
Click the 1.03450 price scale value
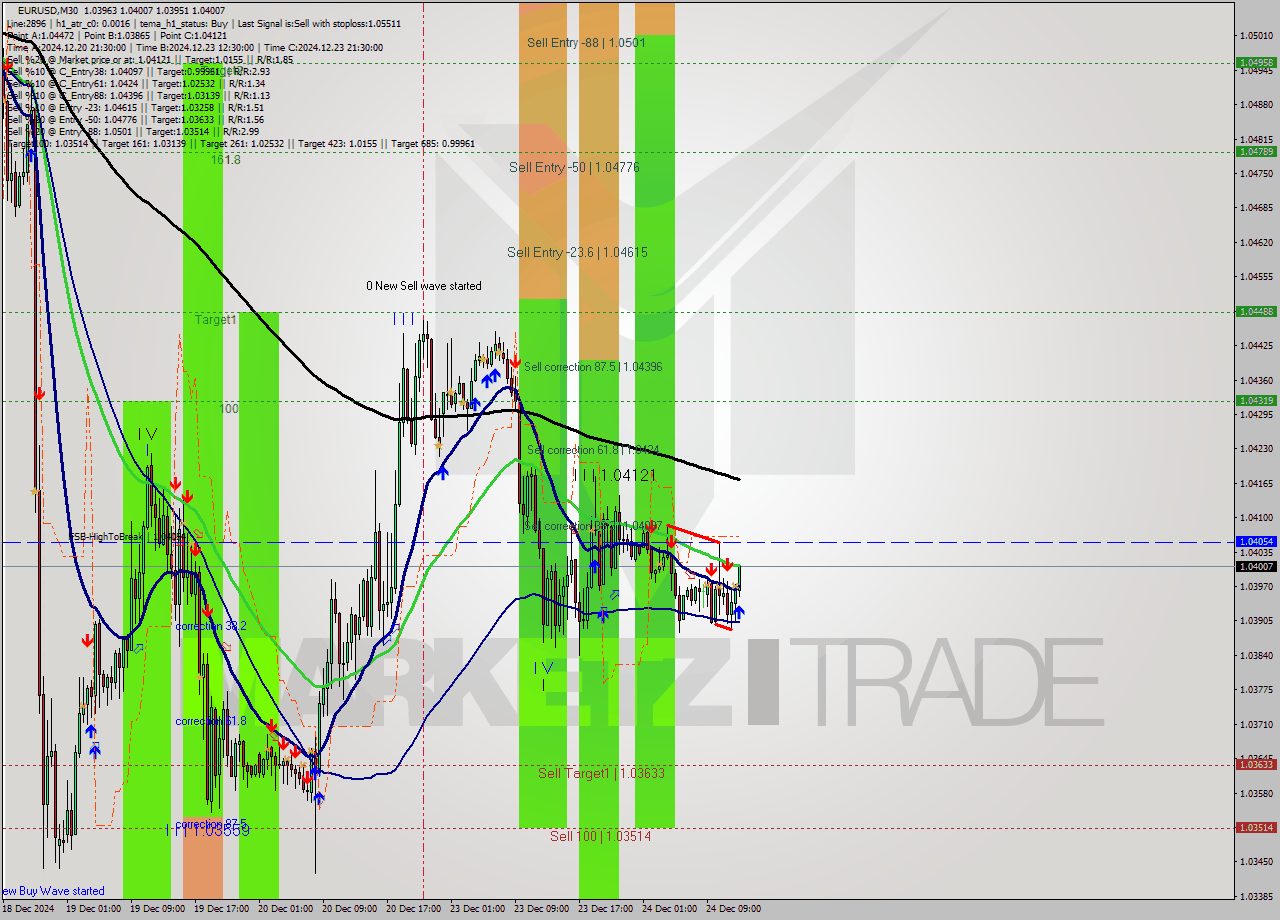click(1256, 862)
